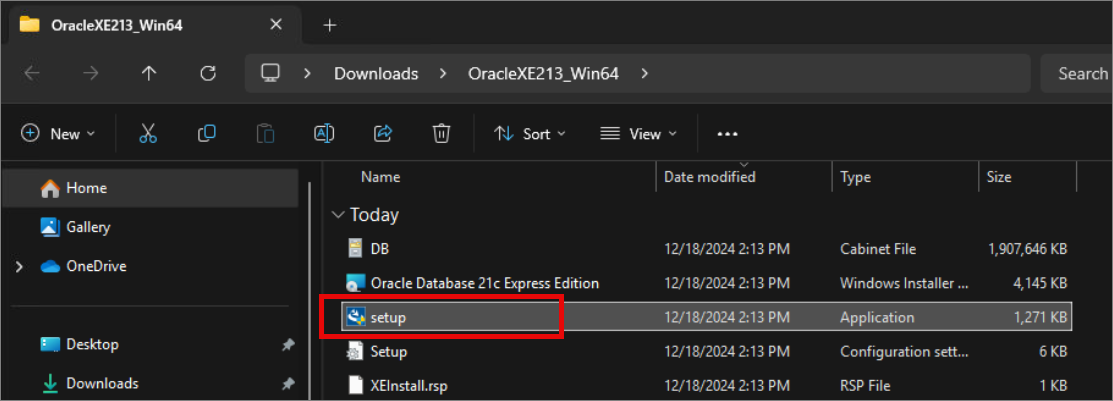Click OracleXE213_Win64 in the address bar
1113x401 pixels.
click(x=543, y=73)
